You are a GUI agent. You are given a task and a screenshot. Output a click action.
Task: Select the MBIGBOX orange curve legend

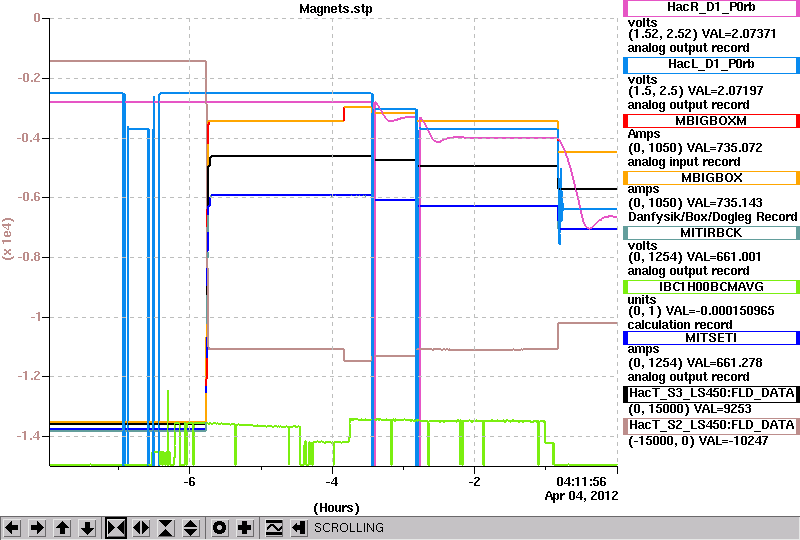coord(711,178)
